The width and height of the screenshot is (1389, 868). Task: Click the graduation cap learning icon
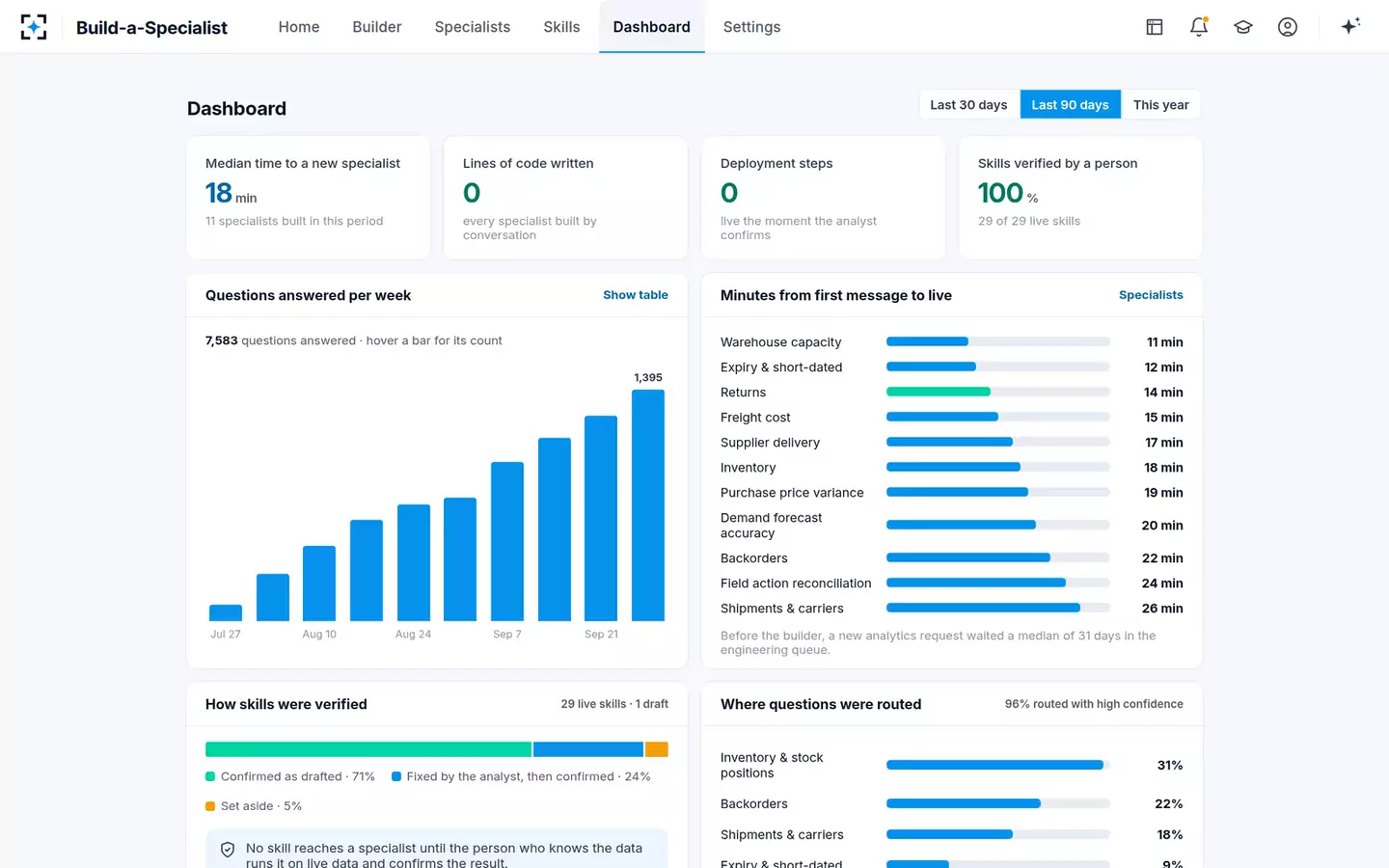pos(1243,27)
